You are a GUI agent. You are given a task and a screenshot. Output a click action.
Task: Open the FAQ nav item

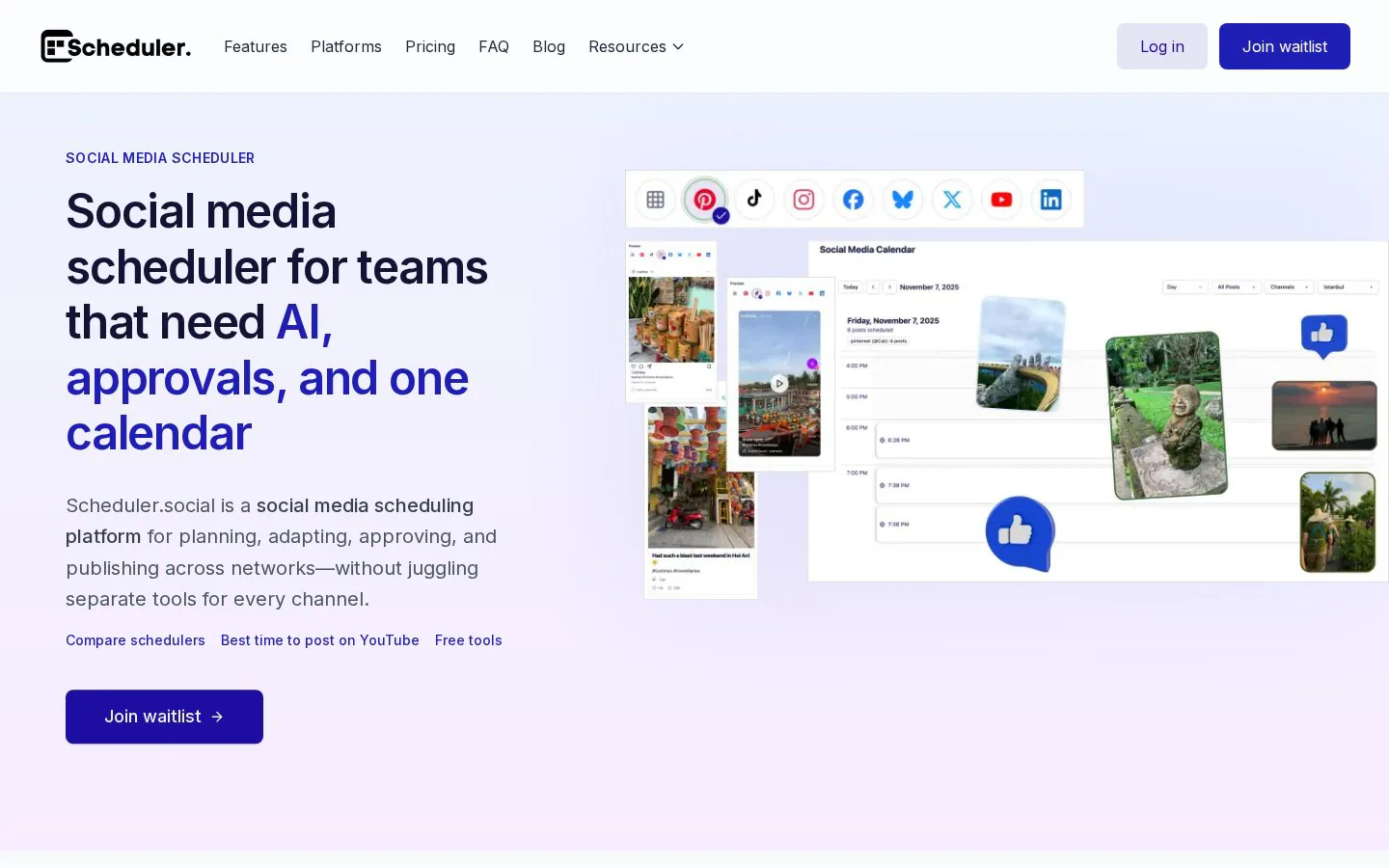tap(494, 46)
